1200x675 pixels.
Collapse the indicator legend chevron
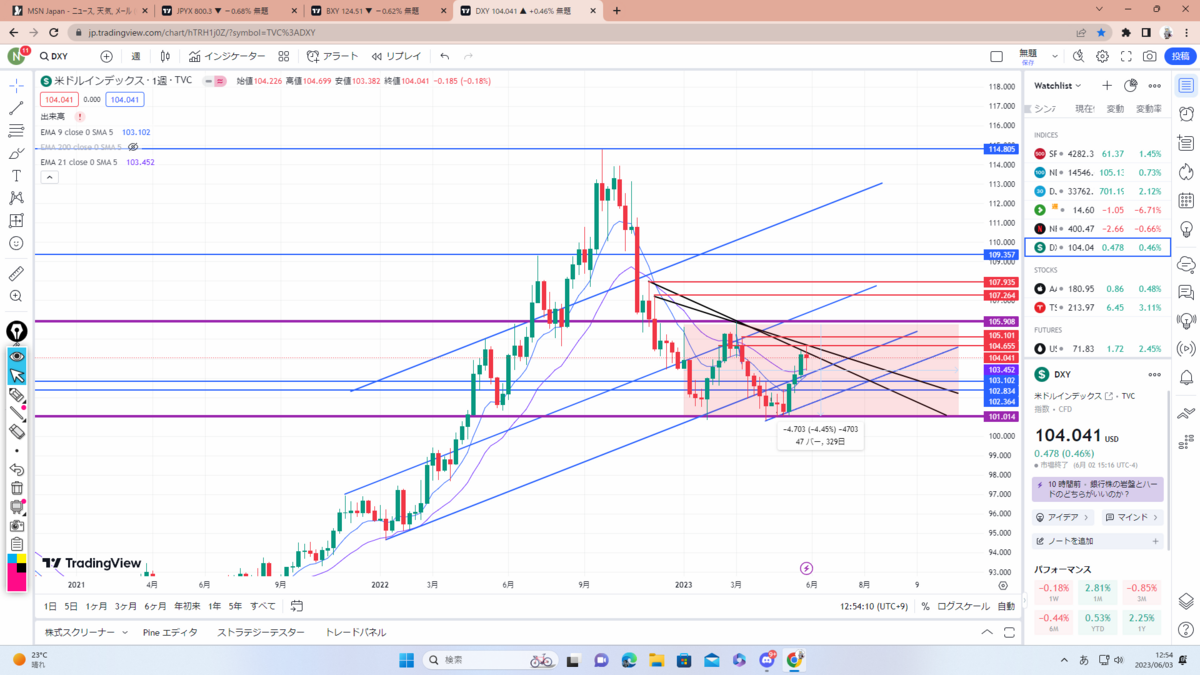pyautogui.click(x=49, y=176)
